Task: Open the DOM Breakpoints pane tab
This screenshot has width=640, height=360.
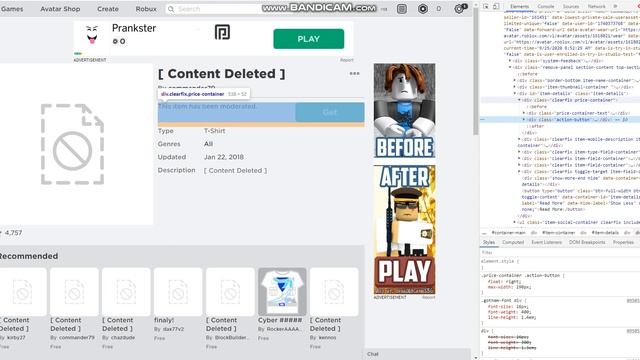Action: 587,242
